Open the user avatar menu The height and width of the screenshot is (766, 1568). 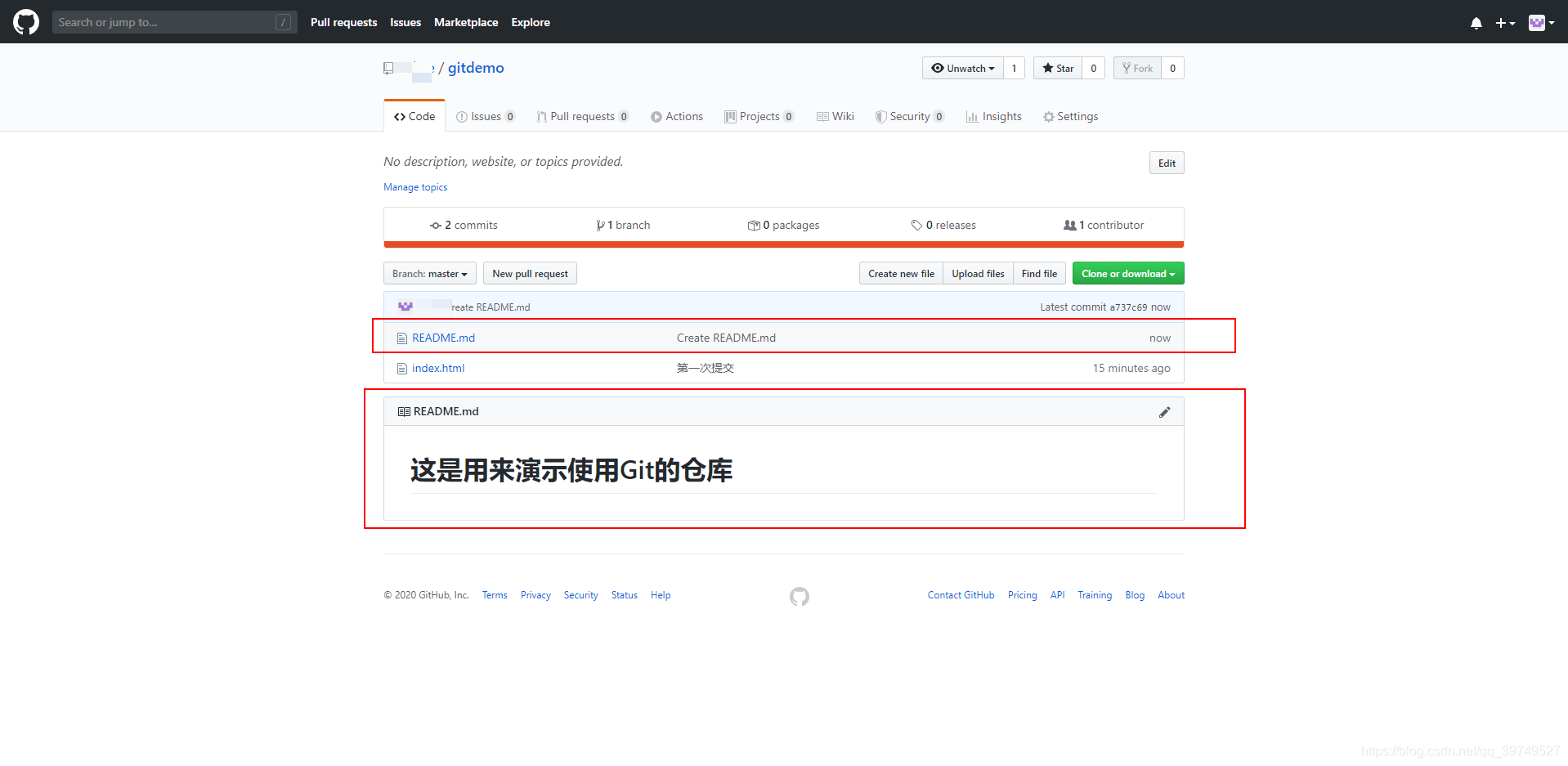tap(1541, 23)
